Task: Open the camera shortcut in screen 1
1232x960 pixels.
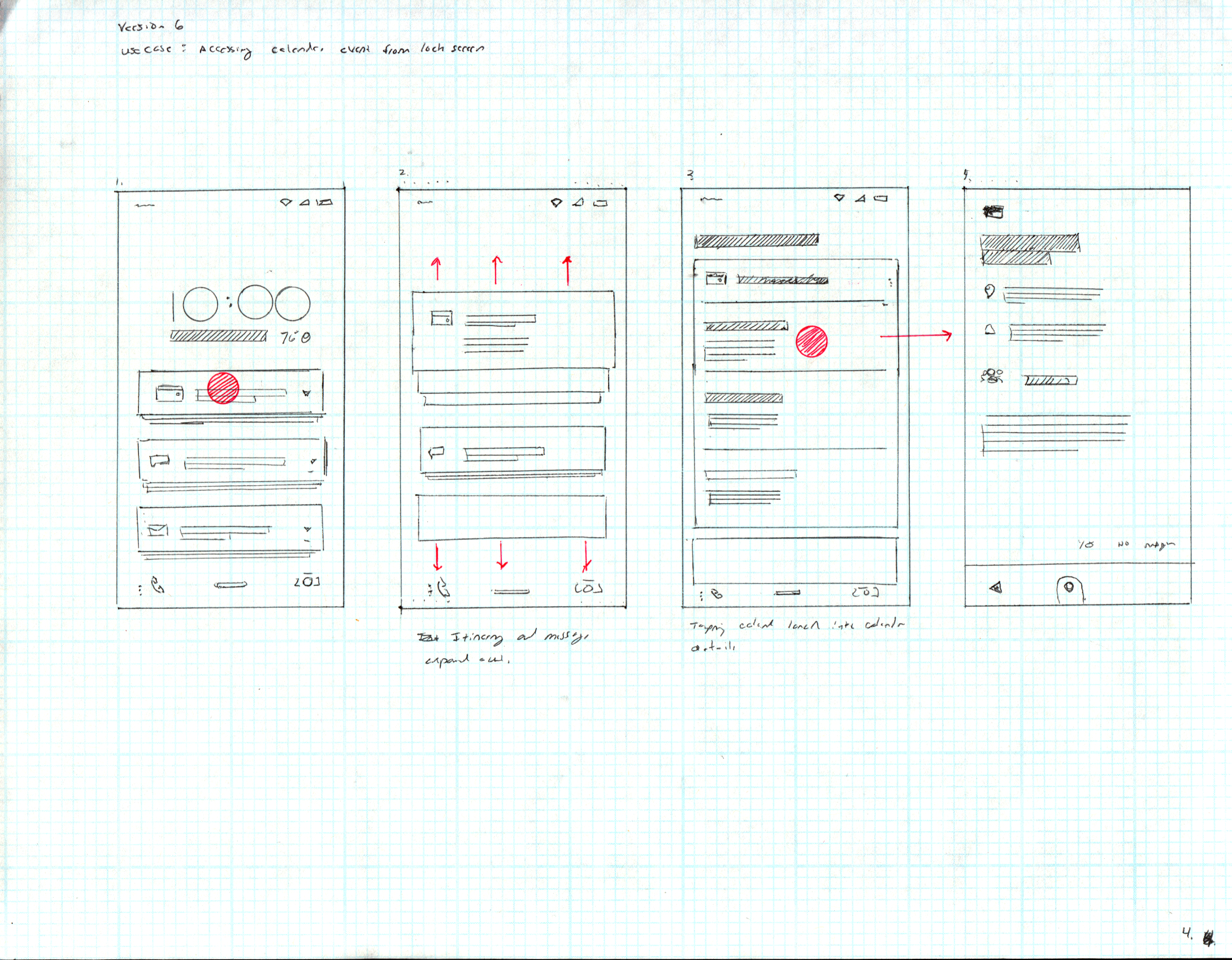Action: (307, 581)
